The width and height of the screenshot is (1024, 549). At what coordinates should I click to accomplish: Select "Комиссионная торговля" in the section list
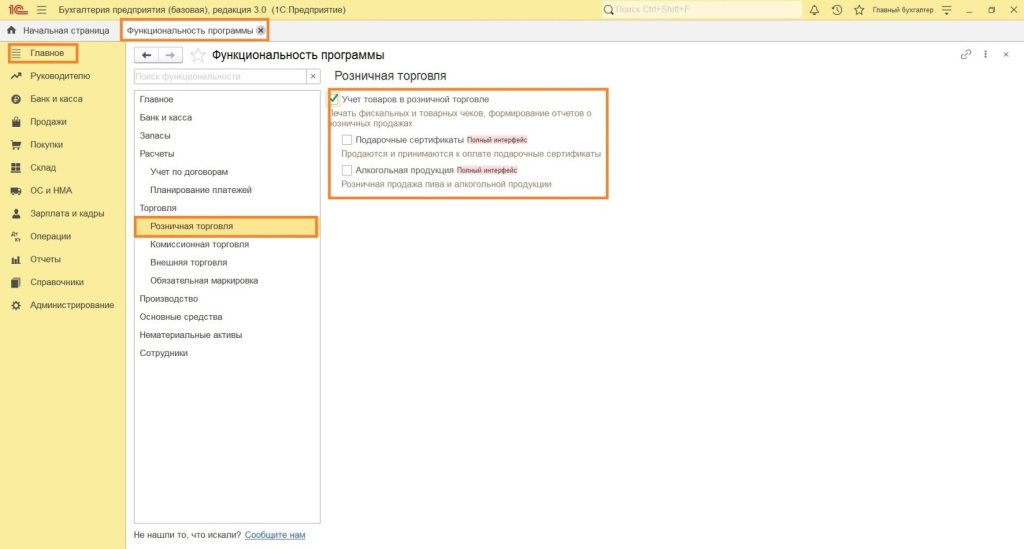(199, 244)
